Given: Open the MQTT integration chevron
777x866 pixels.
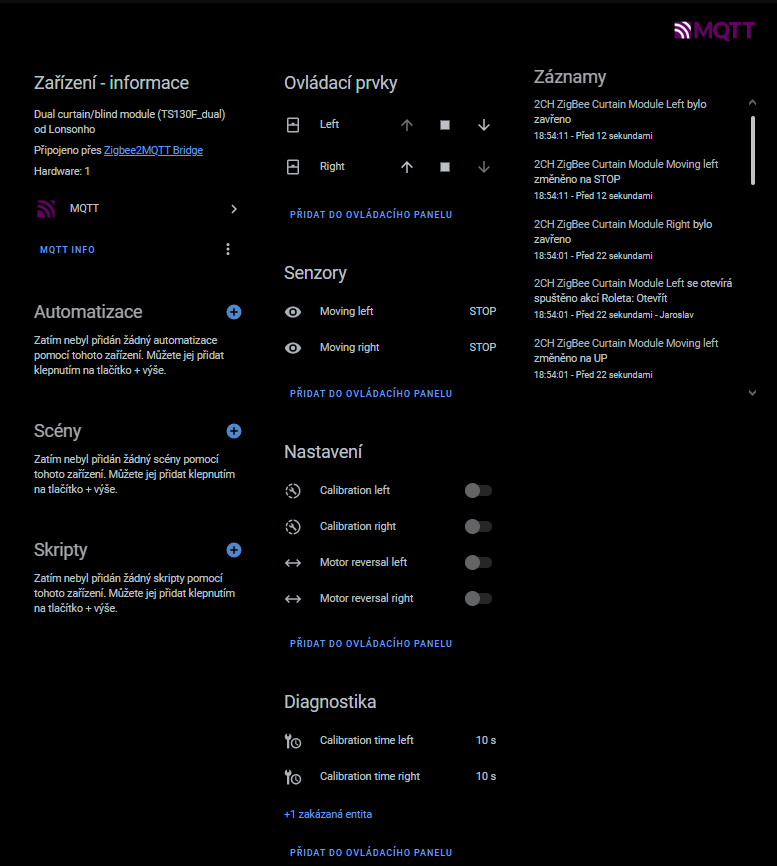Looking at the screenshot, I should click(x=234, y=209).
